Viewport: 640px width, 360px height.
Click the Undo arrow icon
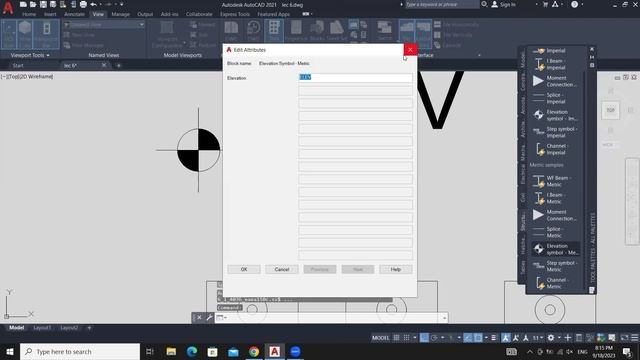[93, 4]
